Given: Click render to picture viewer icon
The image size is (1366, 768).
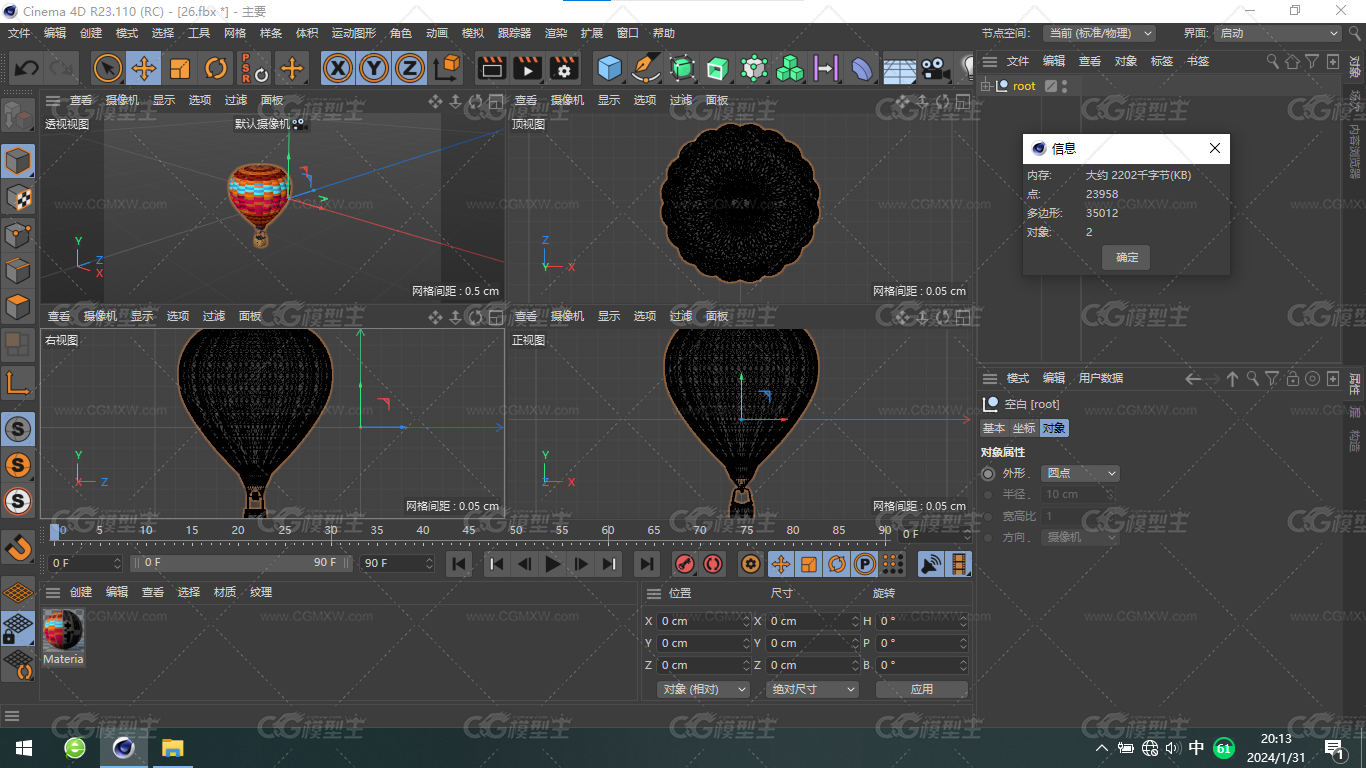Looking at the screenshot, I should tap(527, 68).
